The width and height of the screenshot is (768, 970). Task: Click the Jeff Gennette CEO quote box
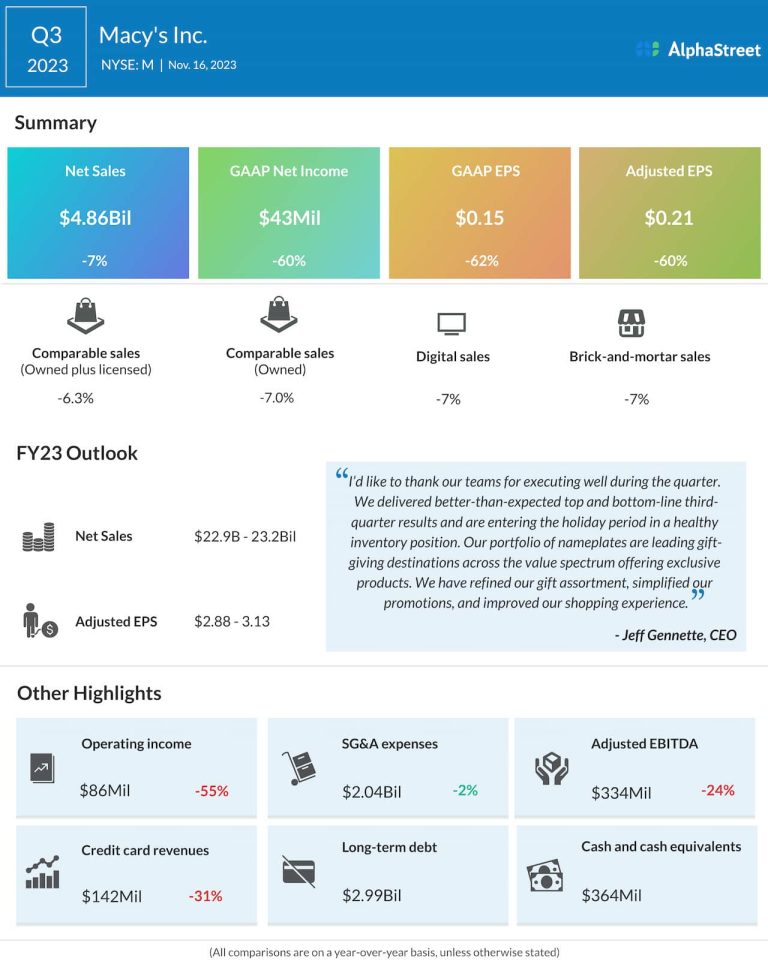(x=536, y=555)
